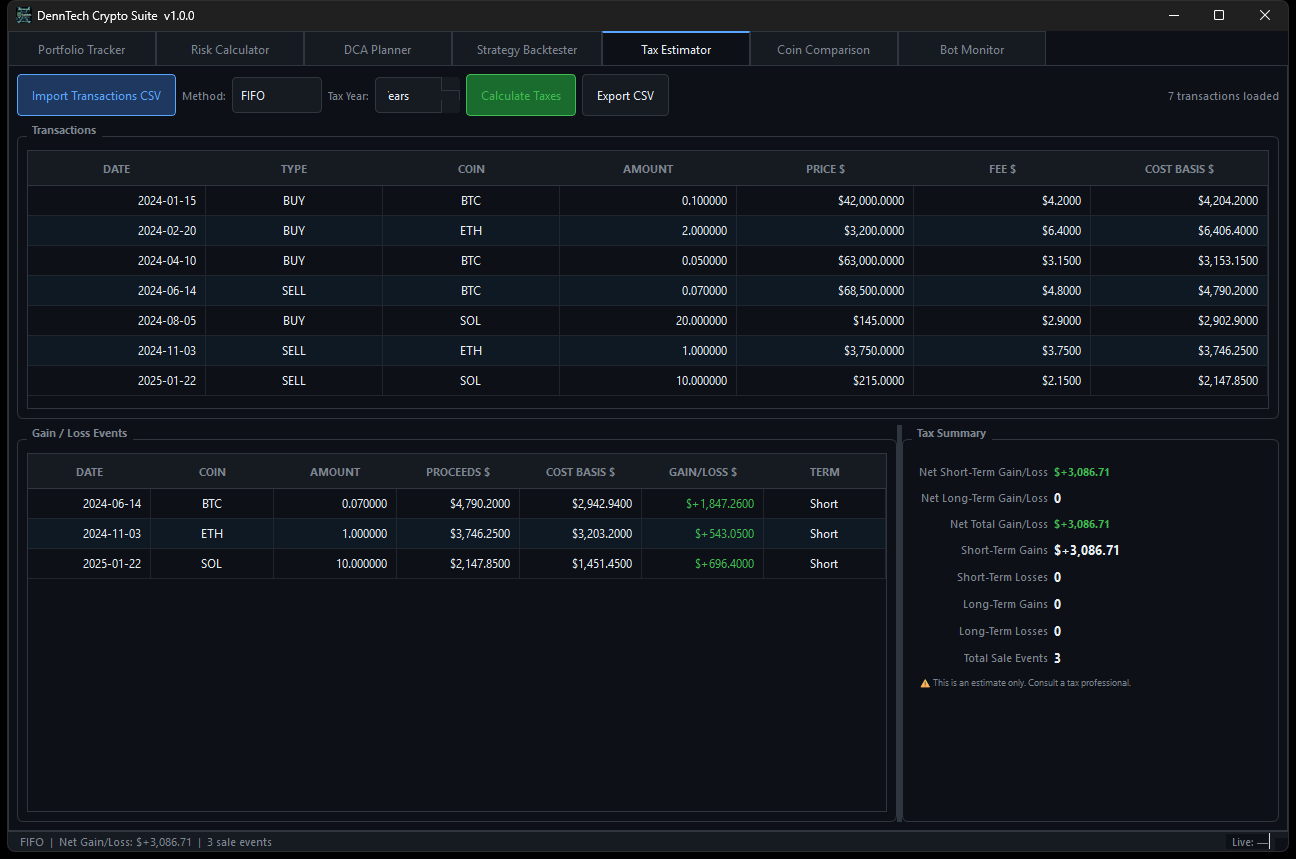This screenshot has height=859, width=1296.
Task: Click the 20.000000 amount cell
Action: [x=648, y=321]
